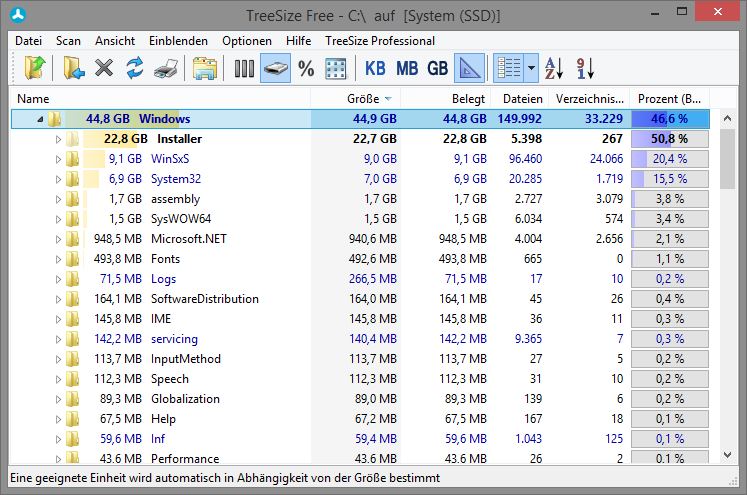Select the Speech folder row

pos(360,379)
